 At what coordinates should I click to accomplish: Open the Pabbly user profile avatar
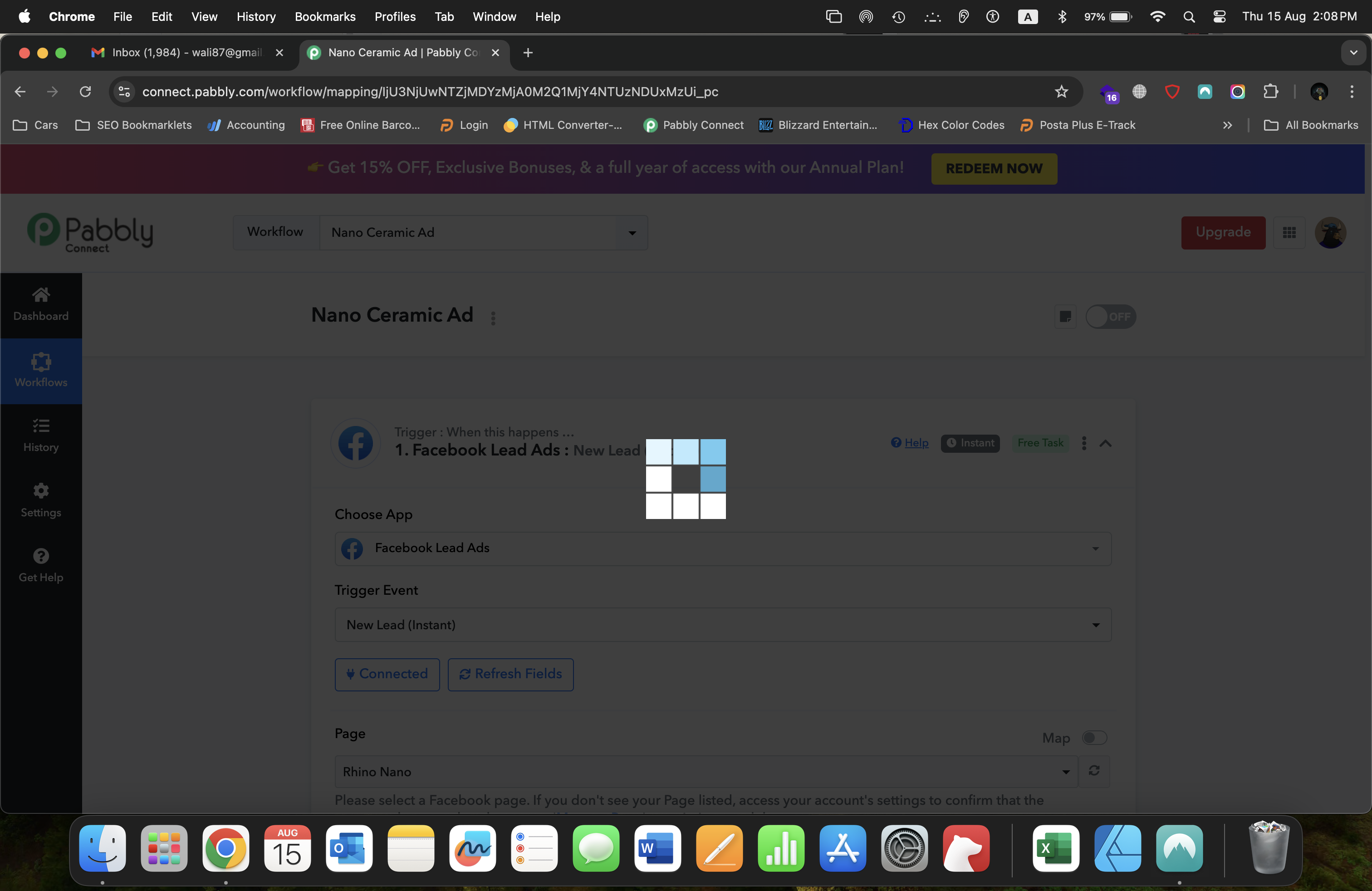1331,232
